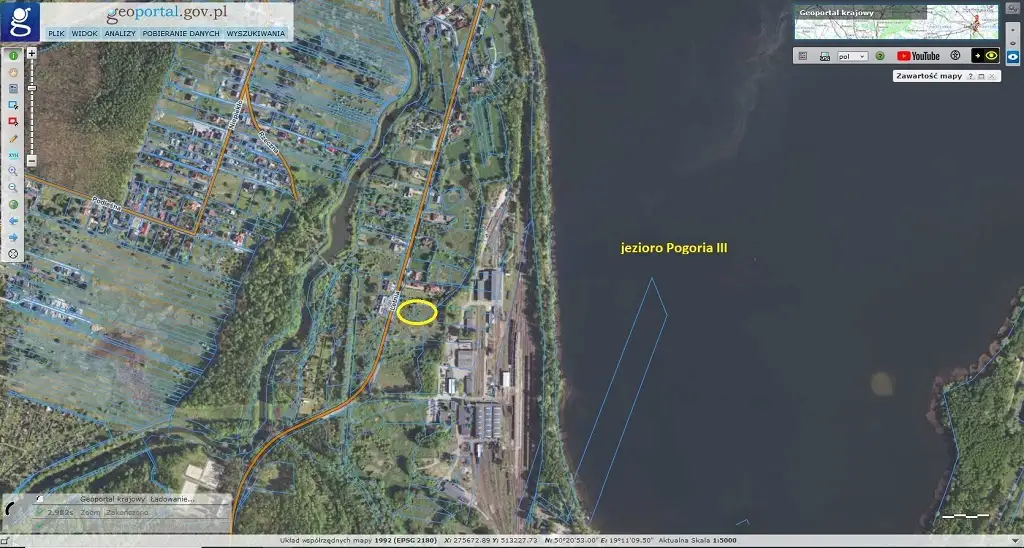Open the PLIK menu
1024x548 pixels.
[56, 33]
